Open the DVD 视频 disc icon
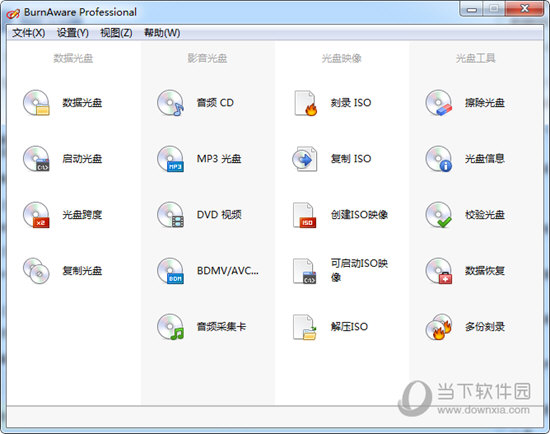 170,215
